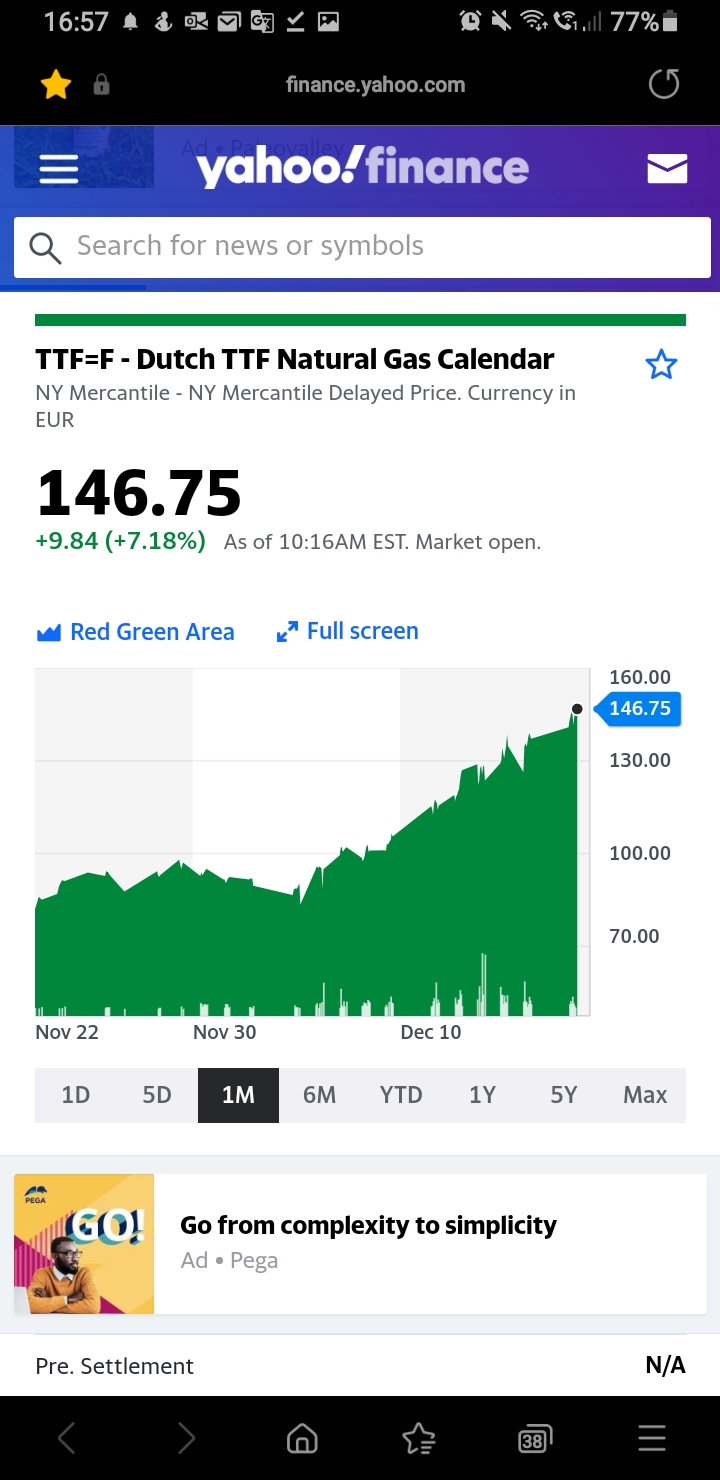
Task: Go back with browser back arrow
Action: (67, 1439)
